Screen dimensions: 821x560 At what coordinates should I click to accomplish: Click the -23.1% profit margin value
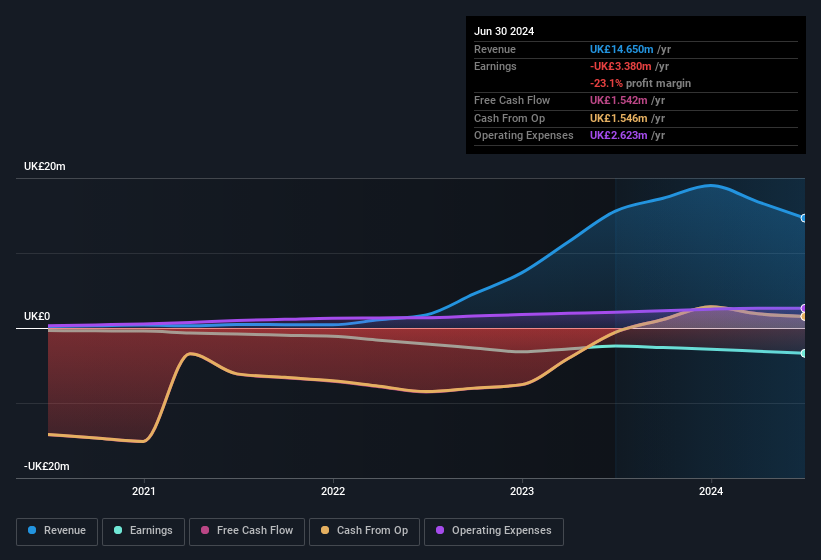(606, 83)
